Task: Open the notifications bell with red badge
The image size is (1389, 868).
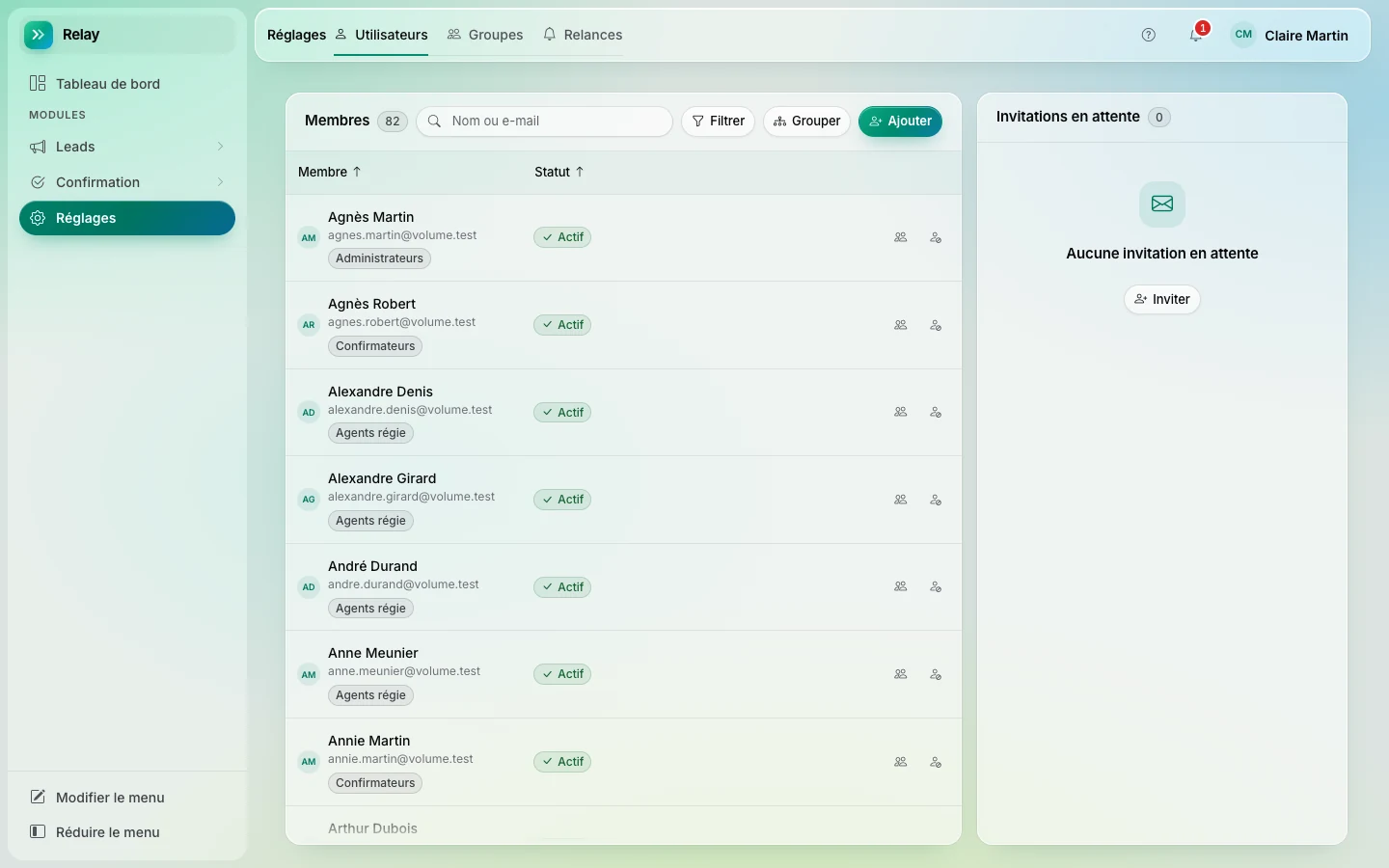Action: 1196,35
